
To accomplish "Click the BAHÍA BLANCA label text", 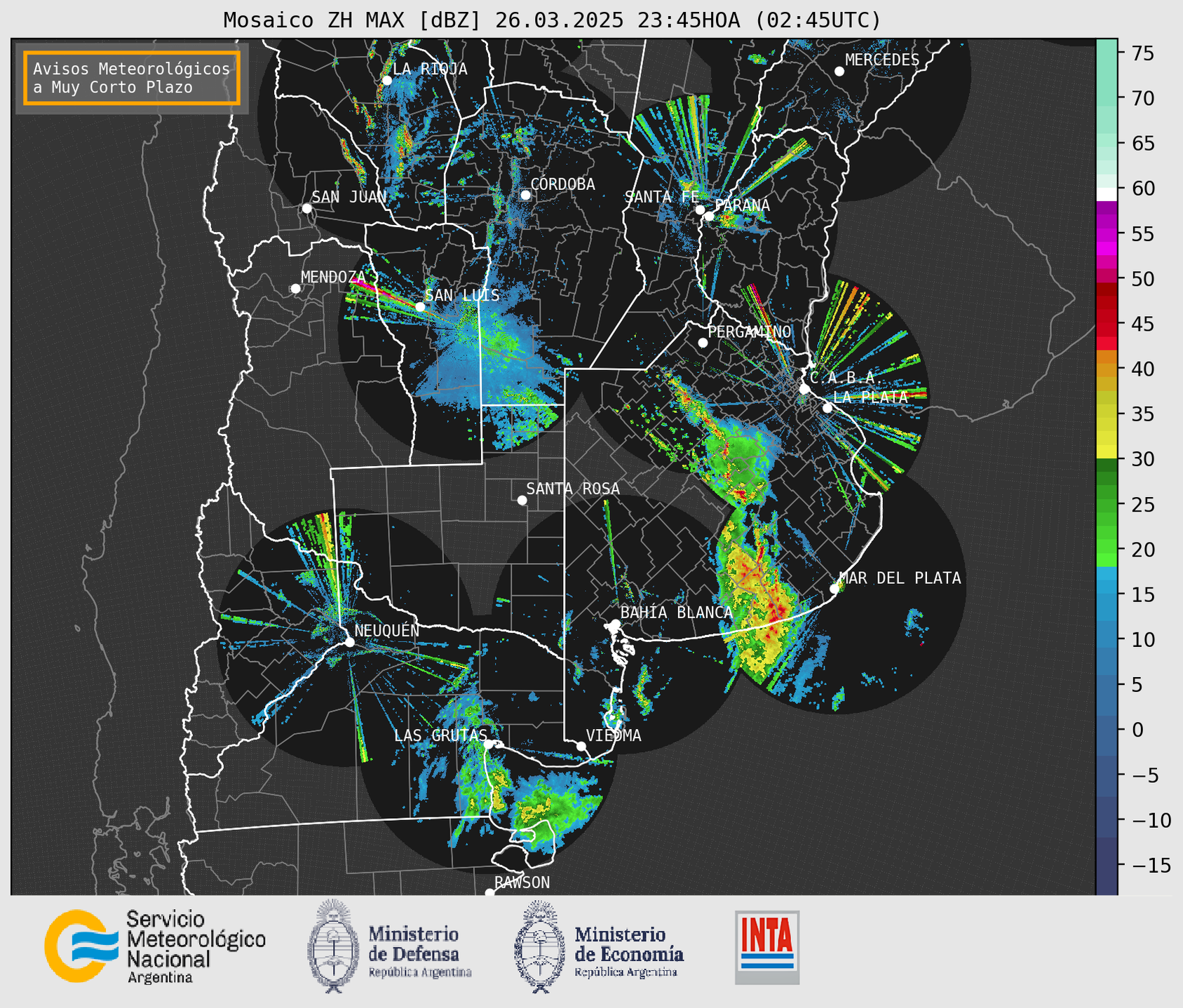I will click(x=677, y=613).
